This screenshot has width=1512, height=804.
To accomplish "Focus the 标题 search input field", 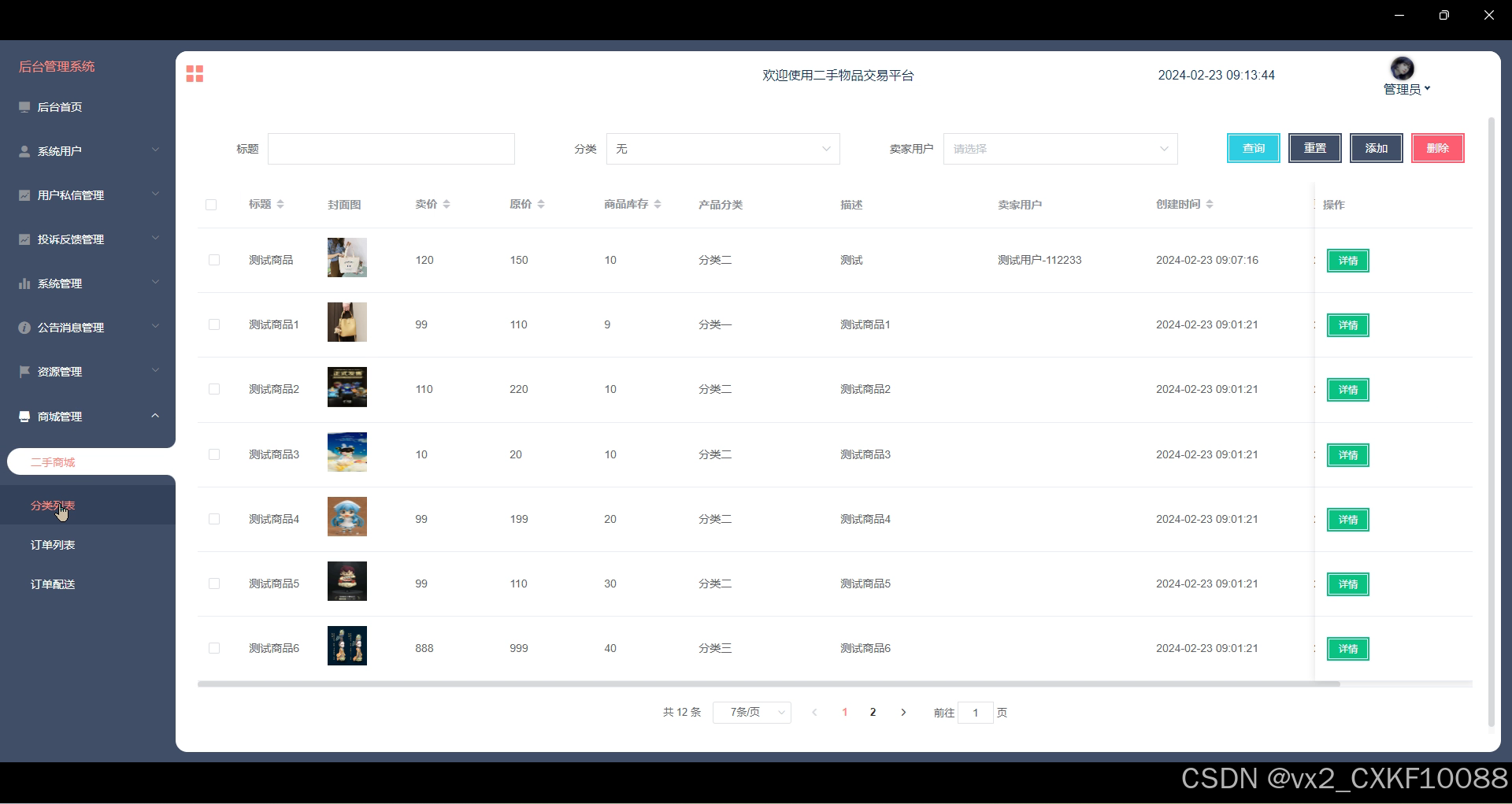I will pos(391,149).
